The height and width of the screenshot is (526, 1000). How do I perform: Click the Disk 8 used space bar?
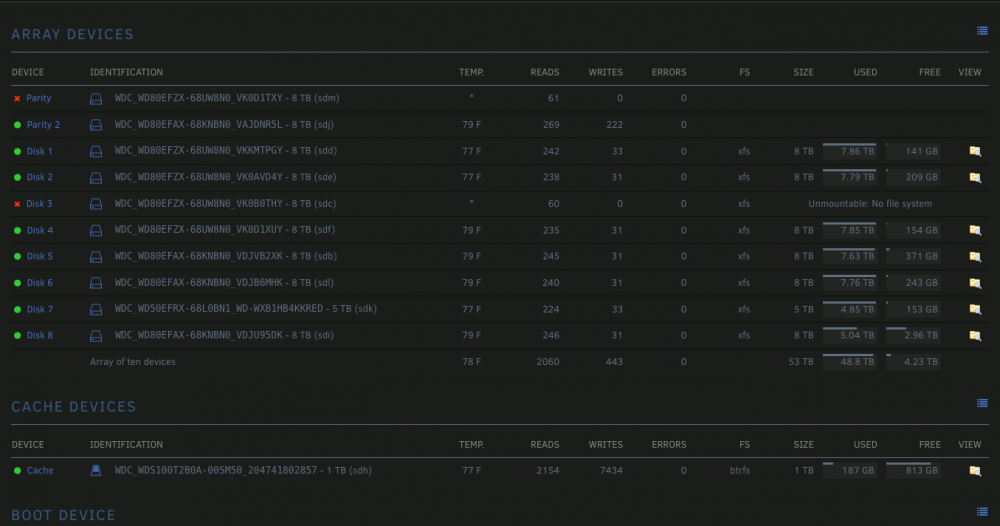[x=849, y=335]
